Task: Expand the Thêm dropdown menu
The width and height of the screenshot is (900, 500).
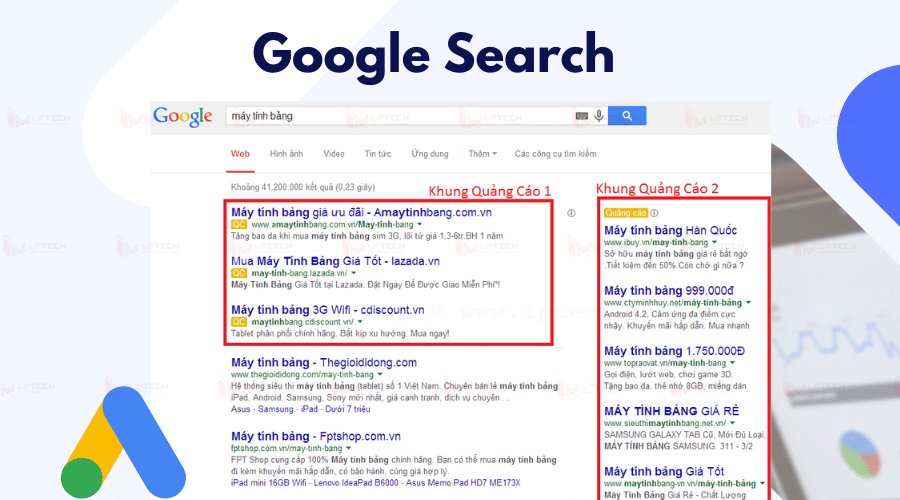Action: coord(482,154)
